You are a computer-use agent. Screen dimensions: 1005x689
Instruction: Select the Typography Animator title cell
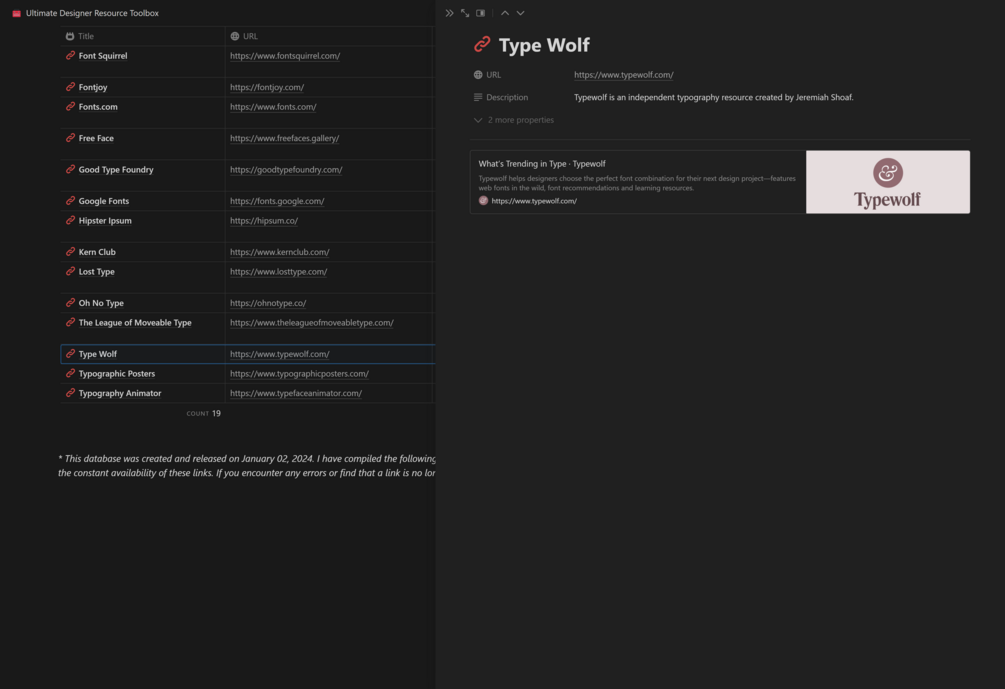[x=142, y=393]
